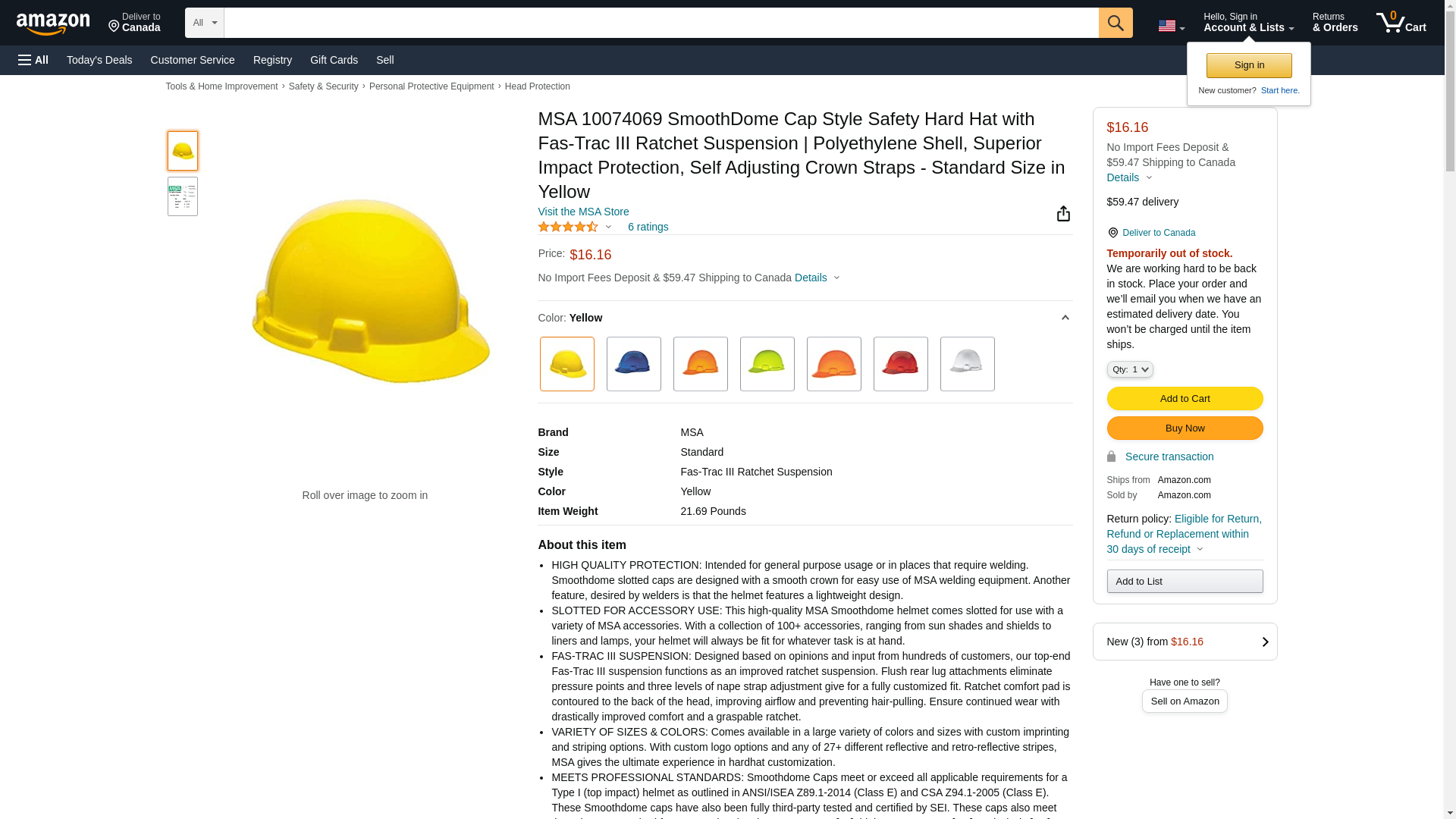Click the Amazon logo
Image resolution: width=1456 pixels, height=819 pixels.
coord(53,24)
